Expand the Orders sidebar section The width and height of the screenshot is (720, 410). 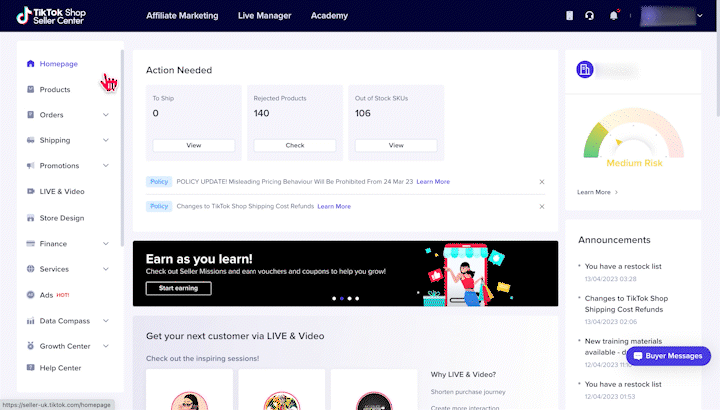(106, 115)
